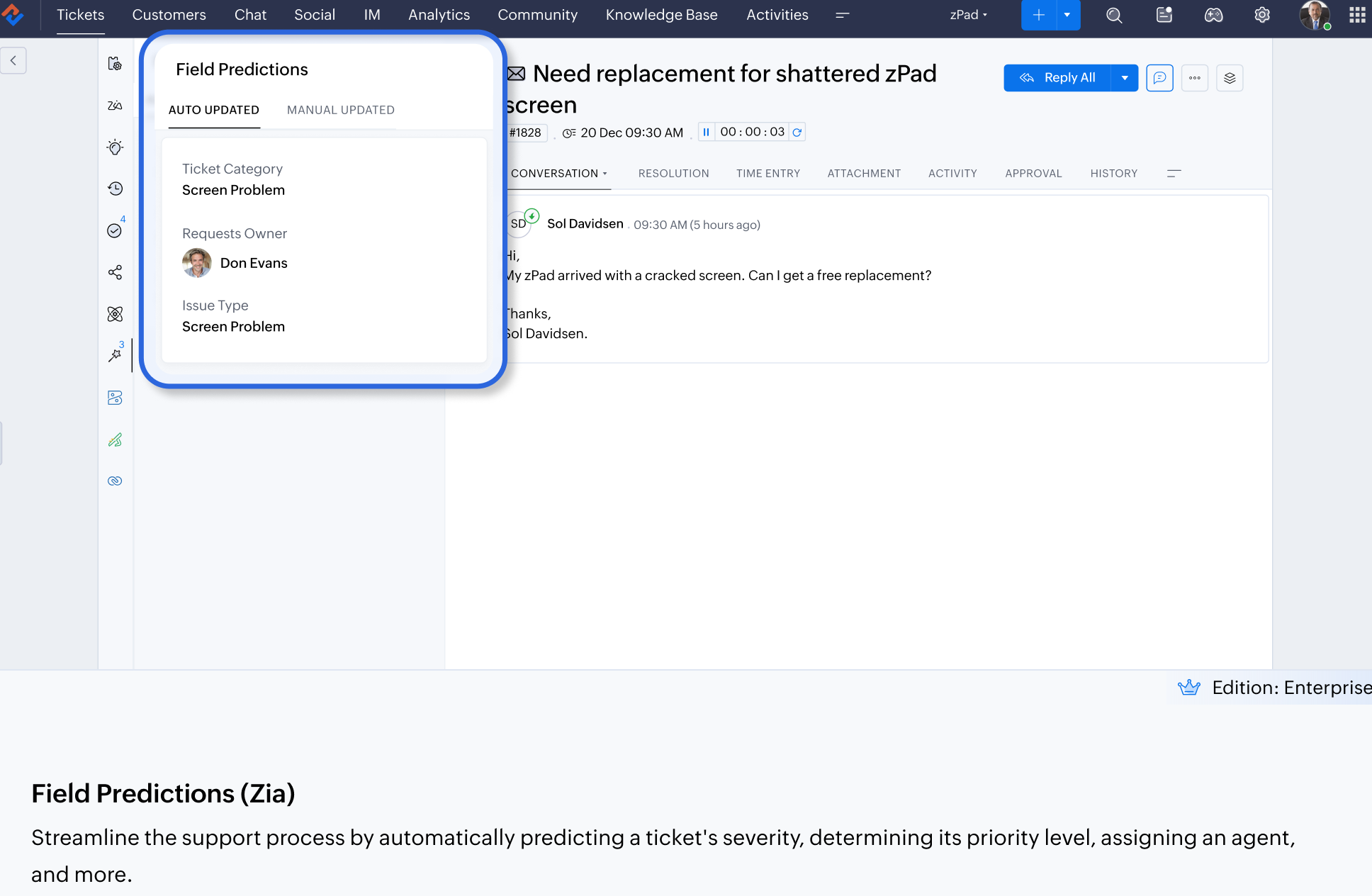The image size is (1372, 896).
Task: Open the Analytics menu item
Action: tap(439, 15)
